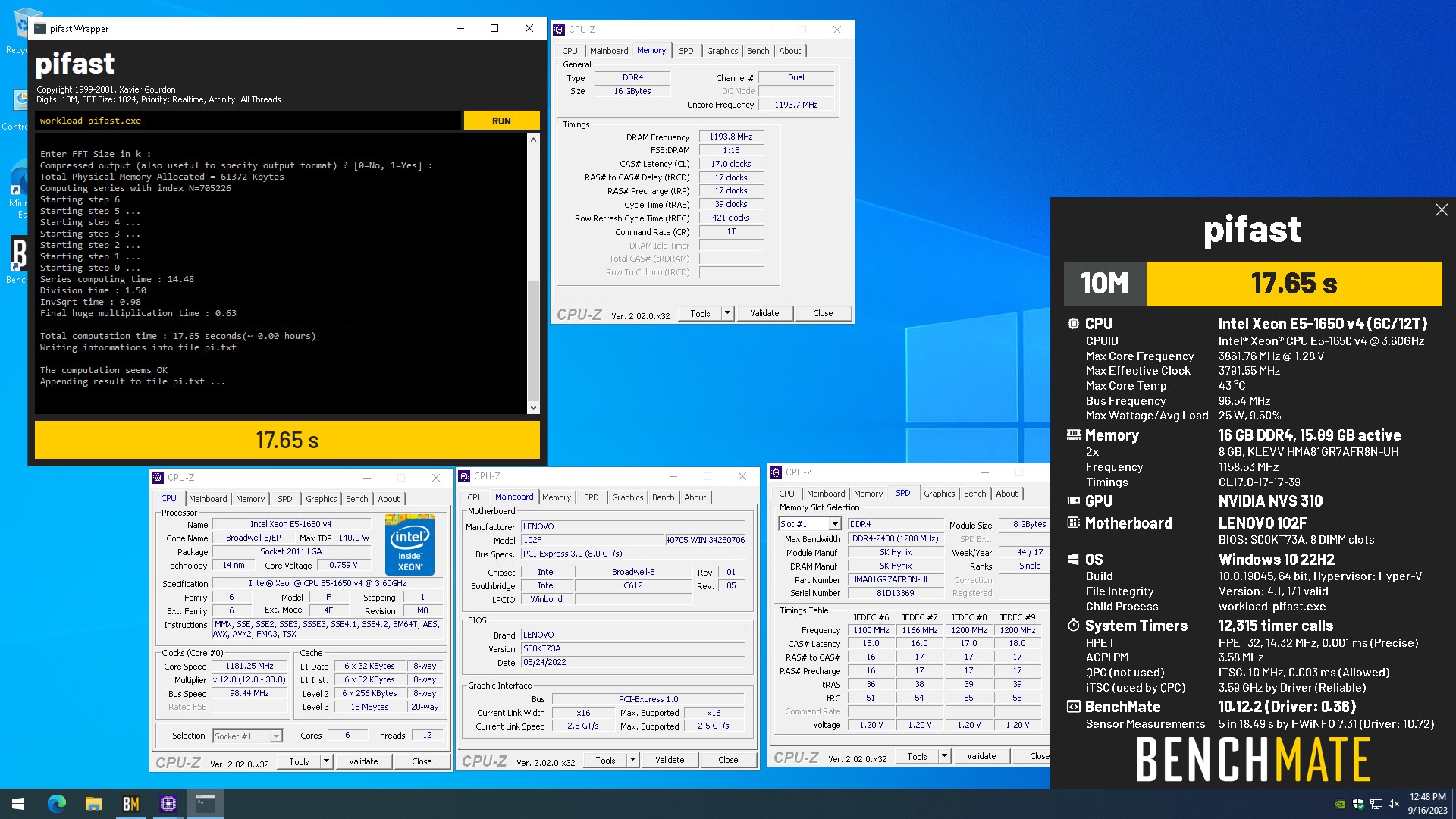This screenshot has width=1456, height=819.
Task: Click the workload-pifast.exe input field
Action: 248,121
